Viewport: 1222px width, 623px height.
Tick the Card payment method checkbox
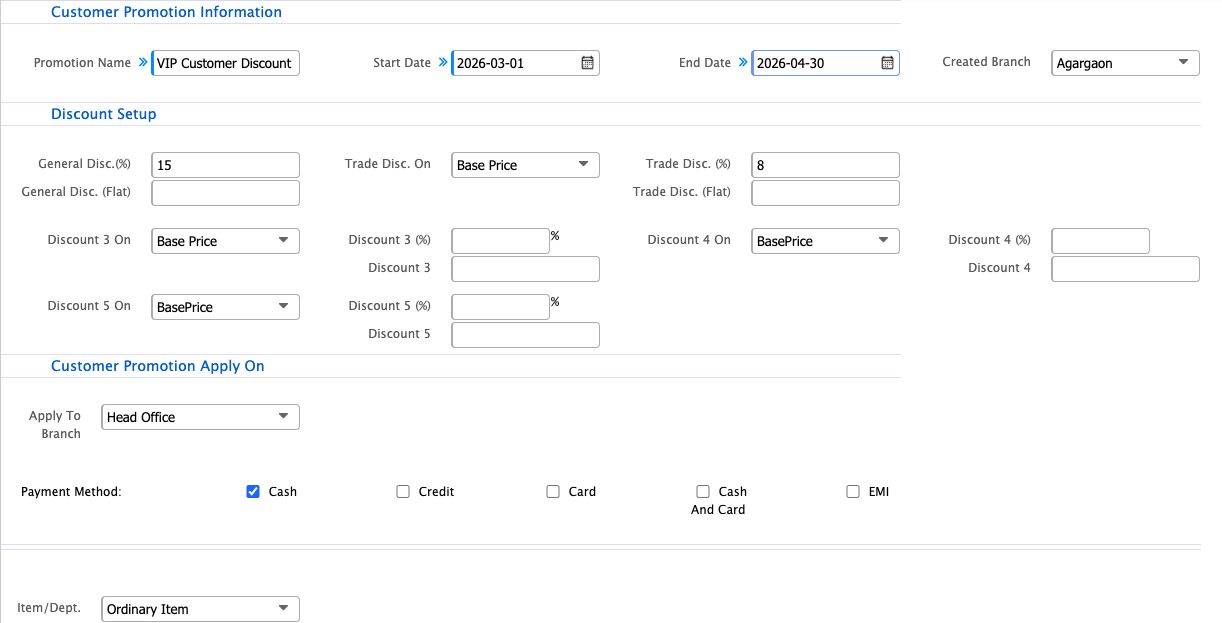pyautogui.click(x=553, y=491)
